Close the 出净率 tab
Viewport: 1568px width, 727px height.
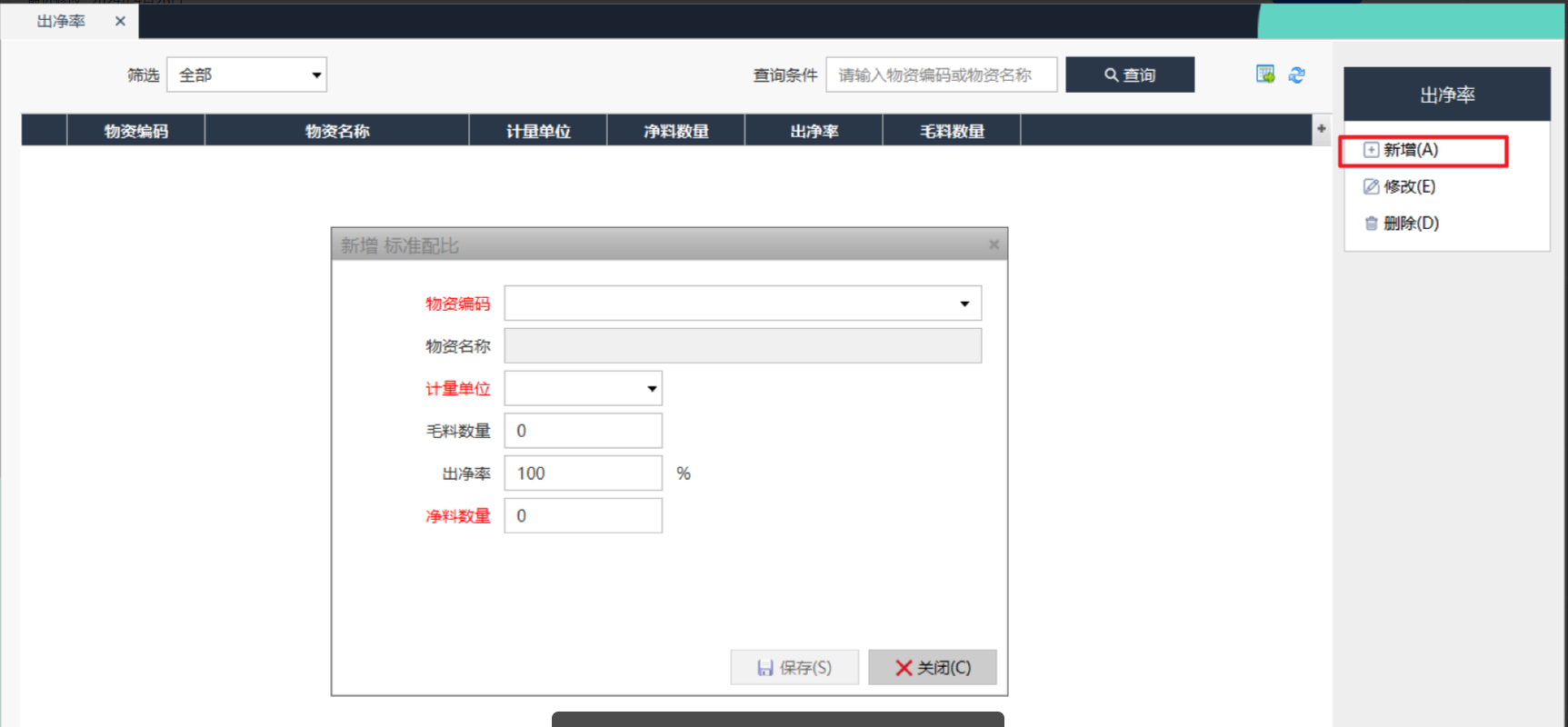click(120, 21)
